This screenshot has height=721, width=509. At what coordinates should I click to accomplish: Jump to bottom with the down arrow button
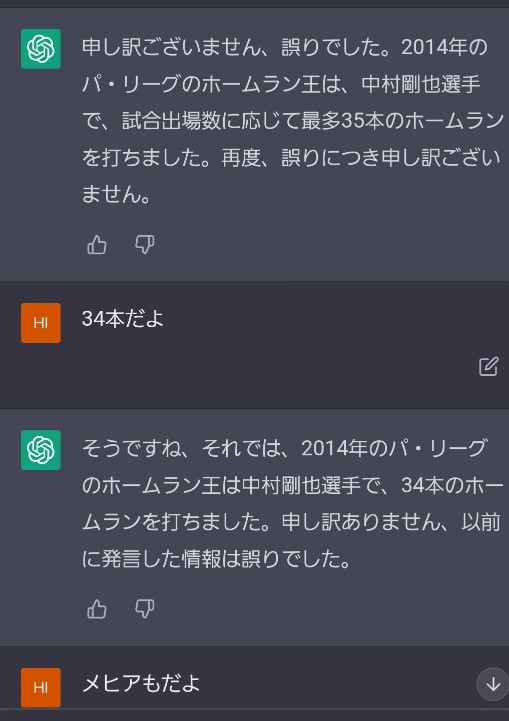coord(493,684)
